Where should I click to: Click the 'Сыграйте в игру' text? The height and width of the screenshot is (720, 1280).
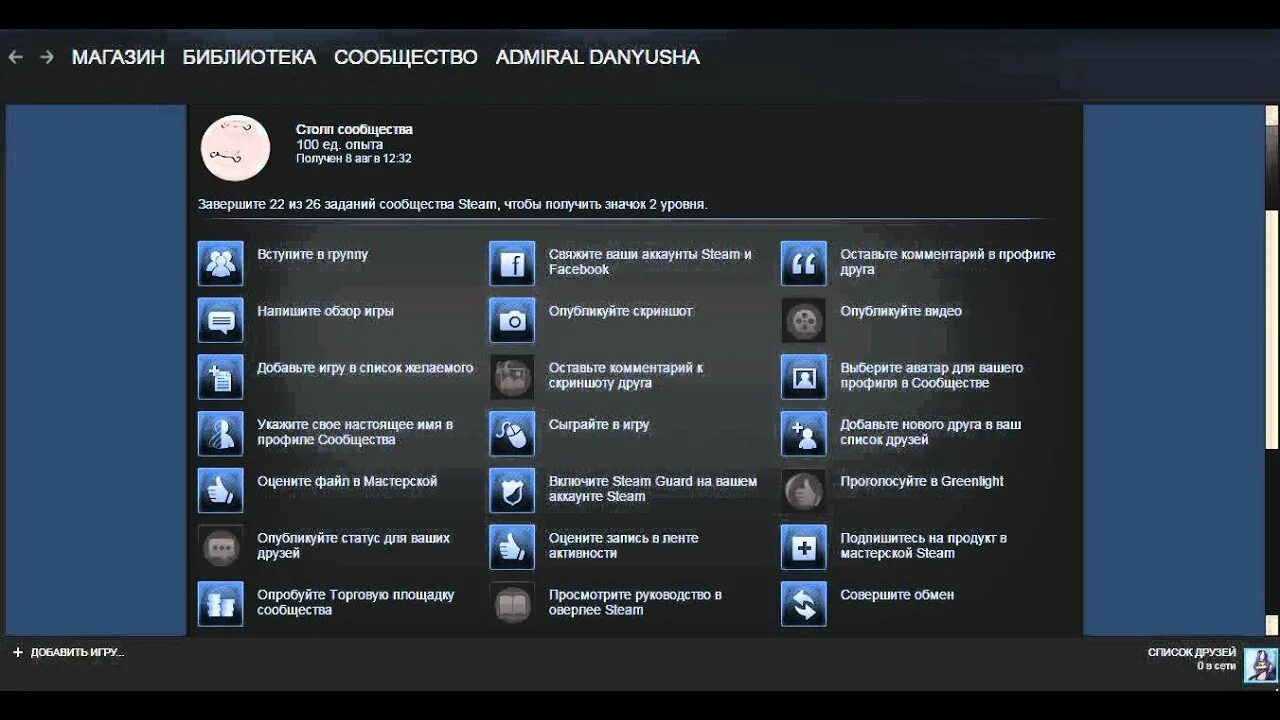[599, 425]
